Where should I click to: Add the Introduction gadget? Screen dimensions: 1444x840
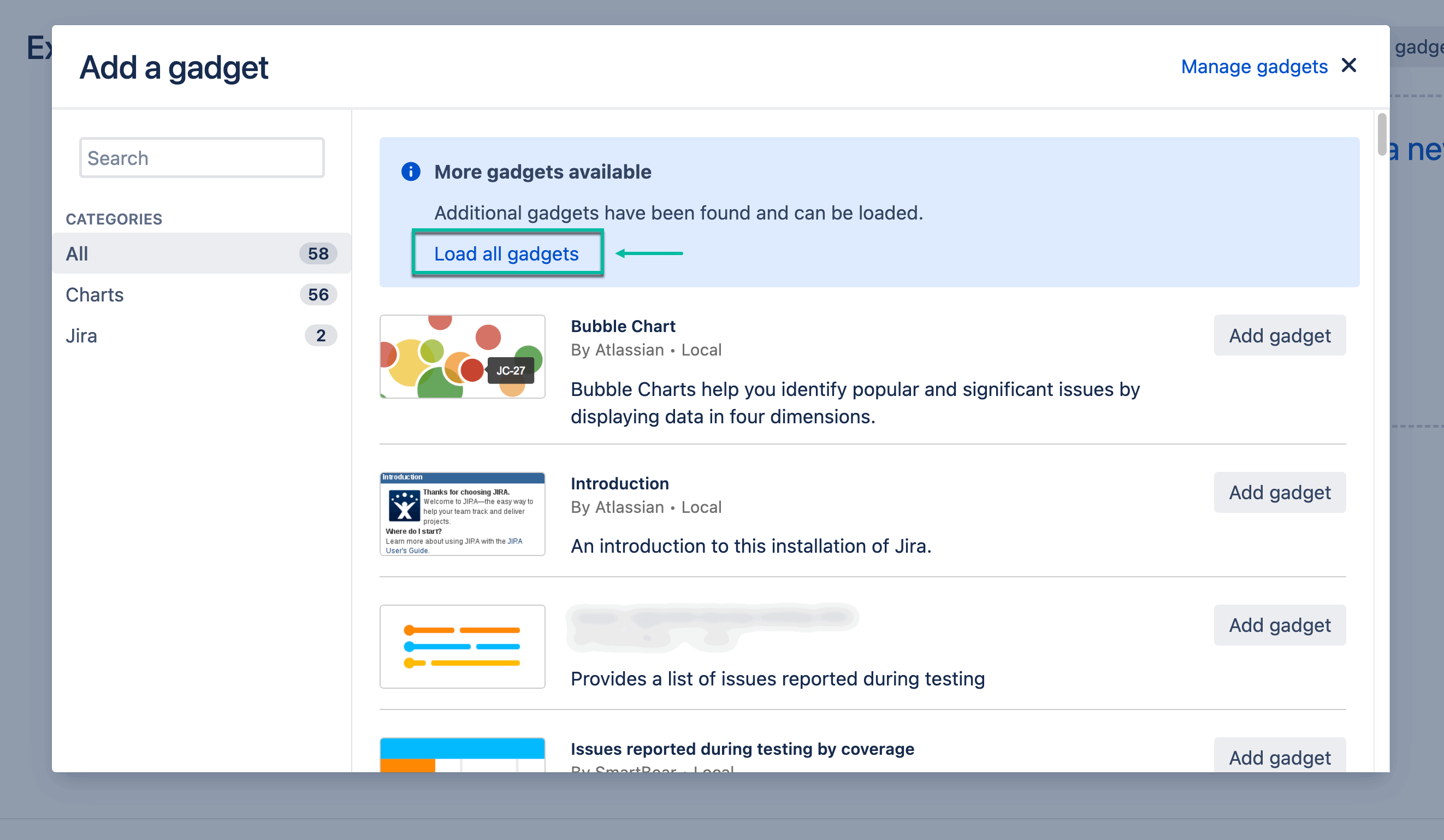coord(1279,492)
